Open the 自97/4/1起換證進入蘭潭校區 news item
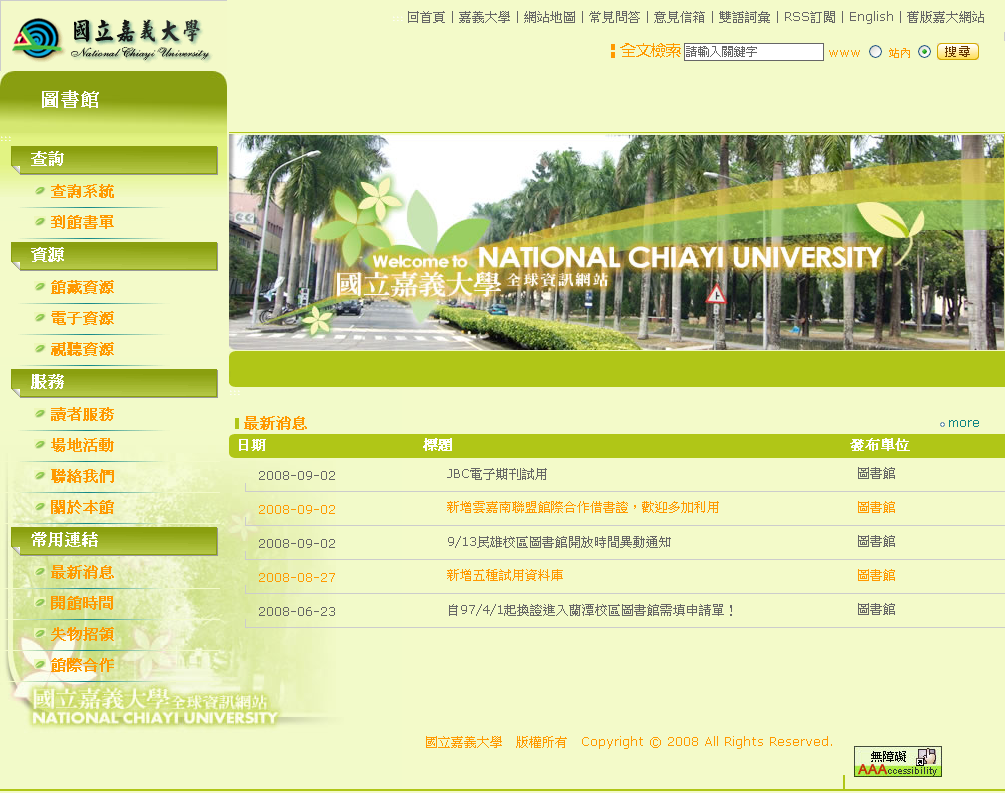Image resolution: width=1005 pixels, height=793 pixels. coord(590,610)
